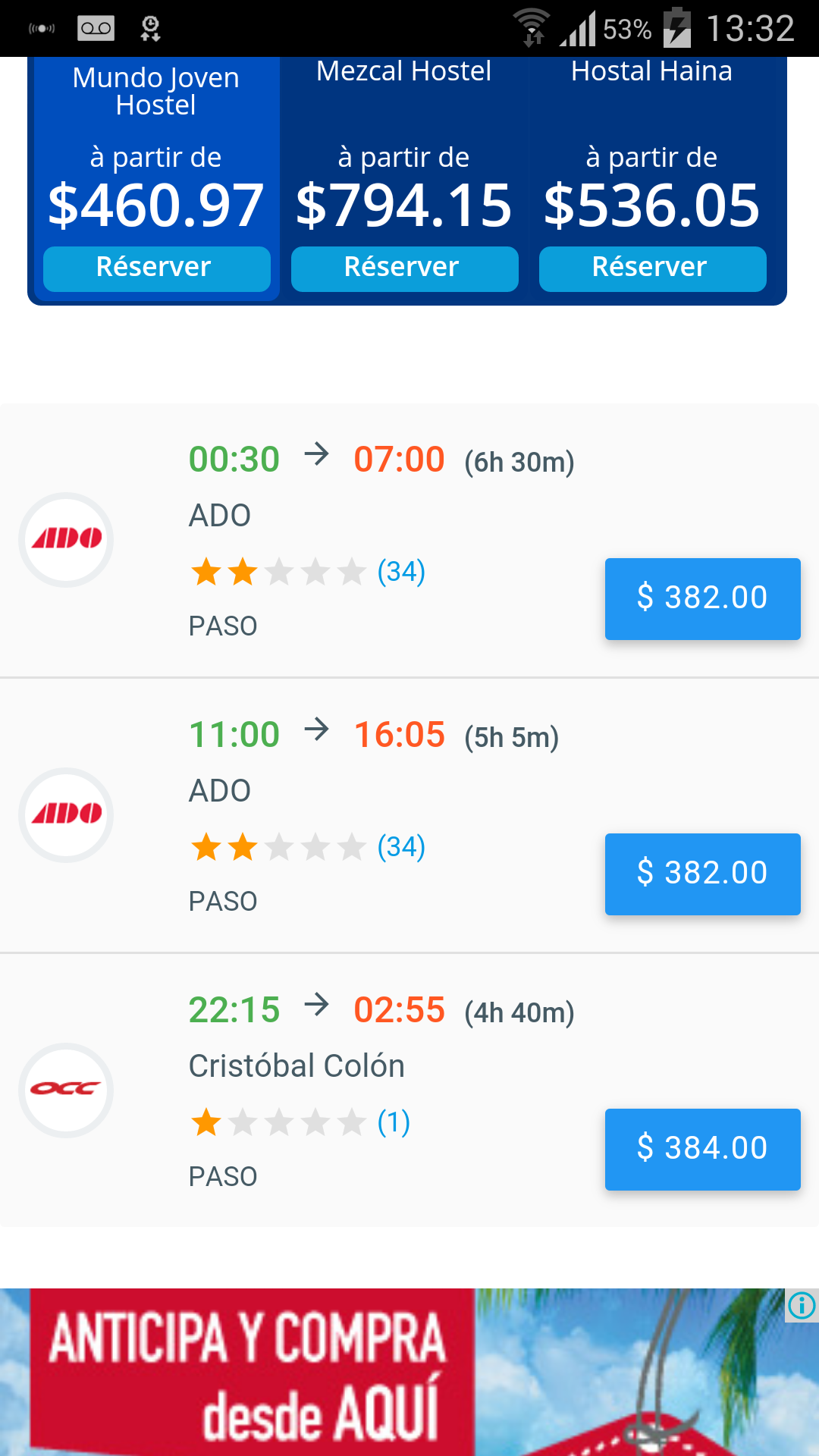The width and height of the screenshot is (819, 1456).
Task: Tap the ADO logo for 00:30 departure
Action: click(66, 539)
